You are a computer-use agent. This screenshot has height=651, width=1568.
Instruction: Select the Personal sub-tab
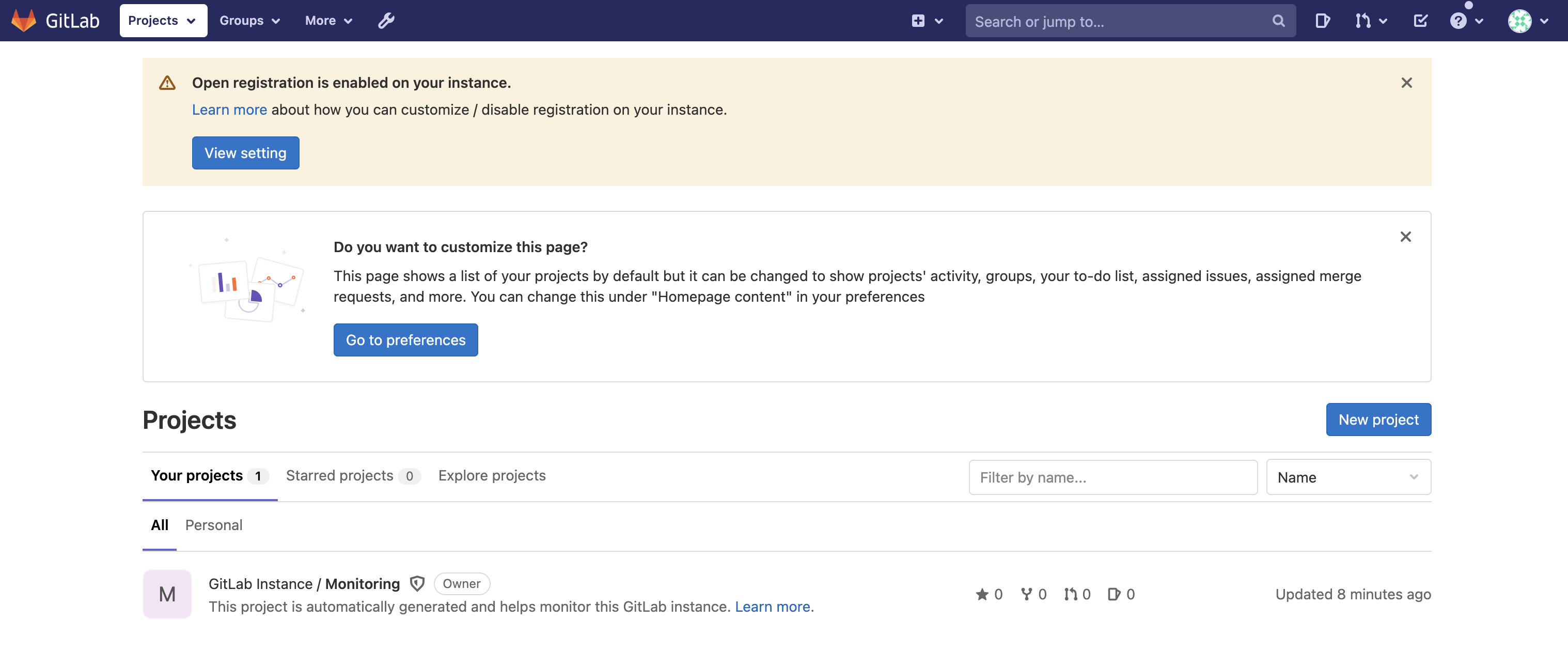pyautogui.click(x=214, y=525)
